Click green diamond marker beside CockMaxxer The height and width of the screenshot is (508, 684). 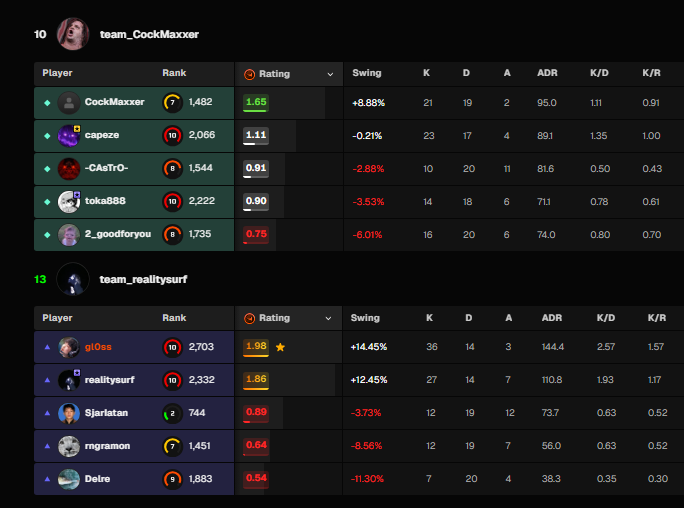pyautogui.click(x=47, y=103)
